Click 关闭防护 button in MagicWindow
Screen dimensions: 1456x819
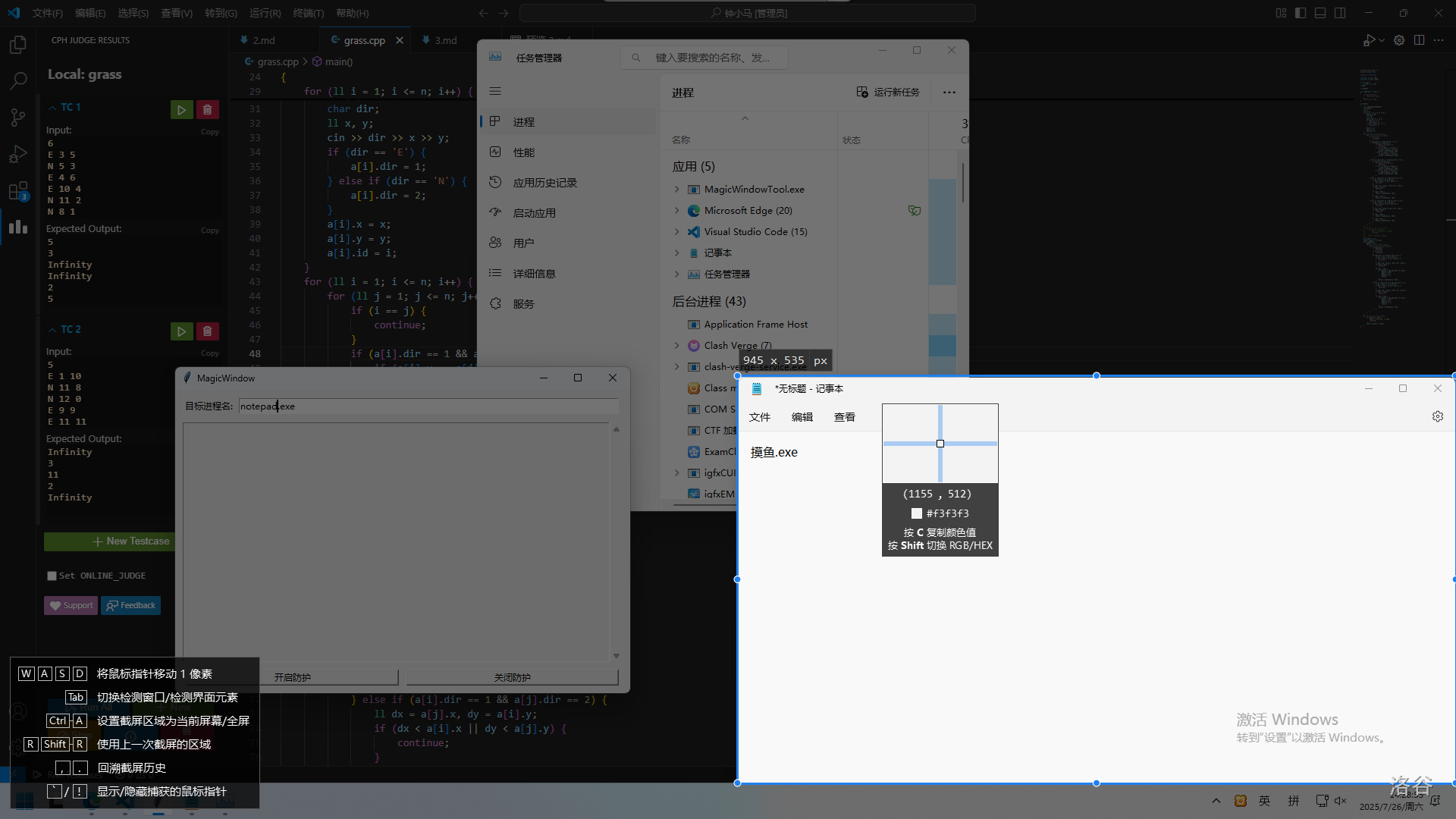click(x=512, y=677)
